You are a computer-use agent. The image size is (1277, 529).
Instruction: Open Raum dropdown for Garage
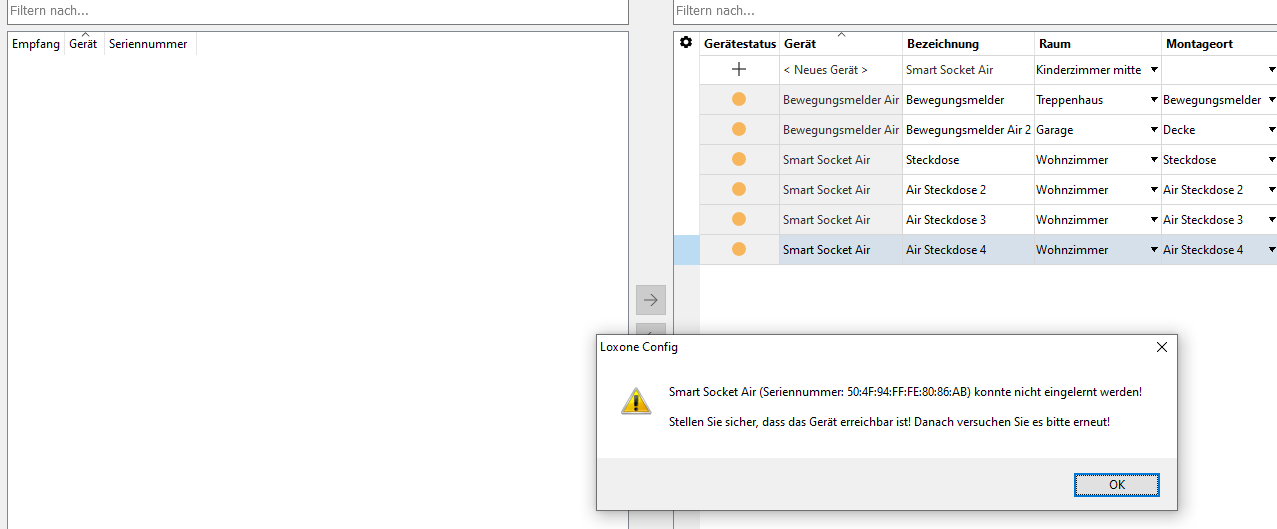tap(1154, 130)
